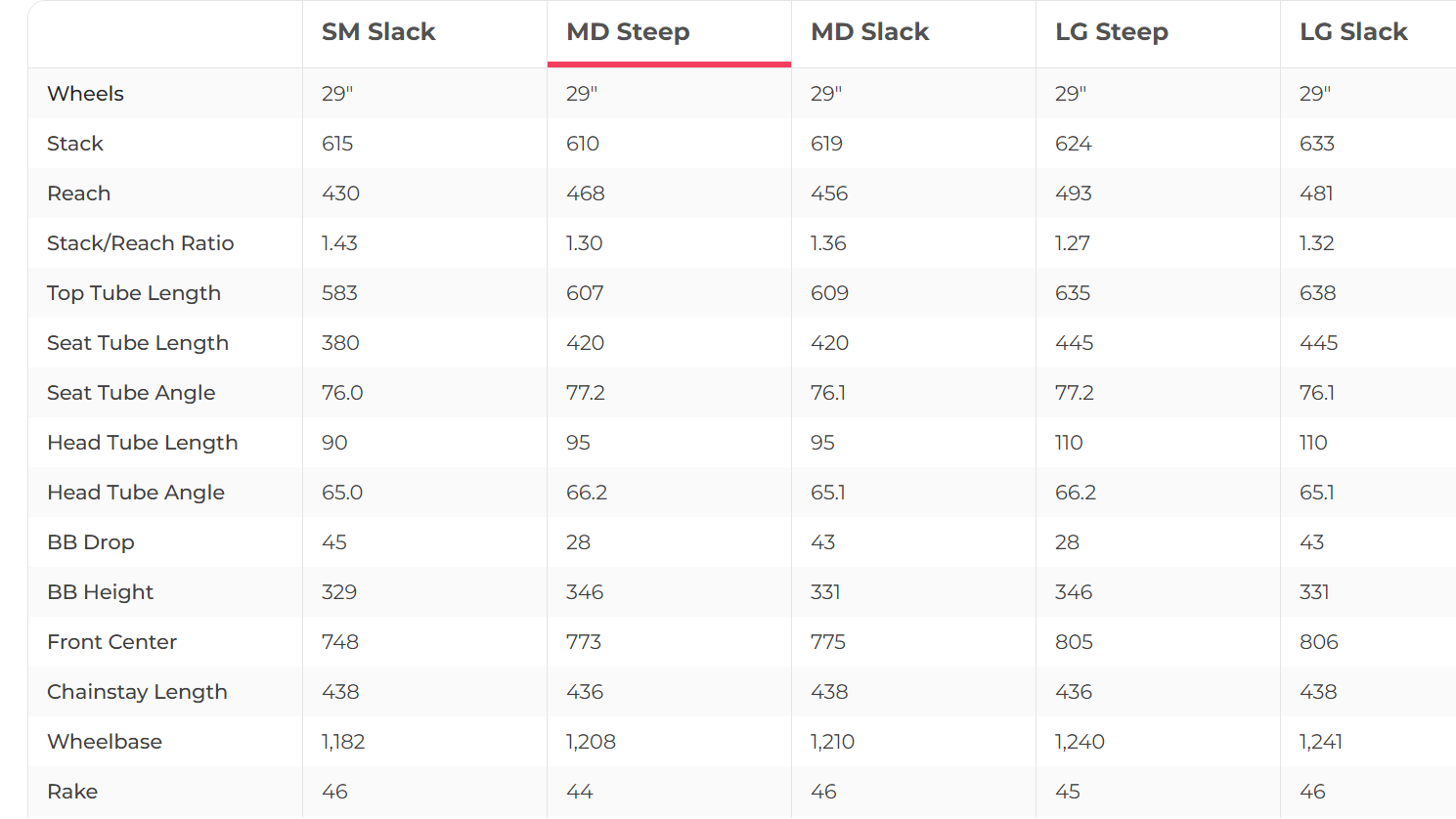Click the Stack row label
The width and height of the screenshot is (1456, 819).
[75, 144]
